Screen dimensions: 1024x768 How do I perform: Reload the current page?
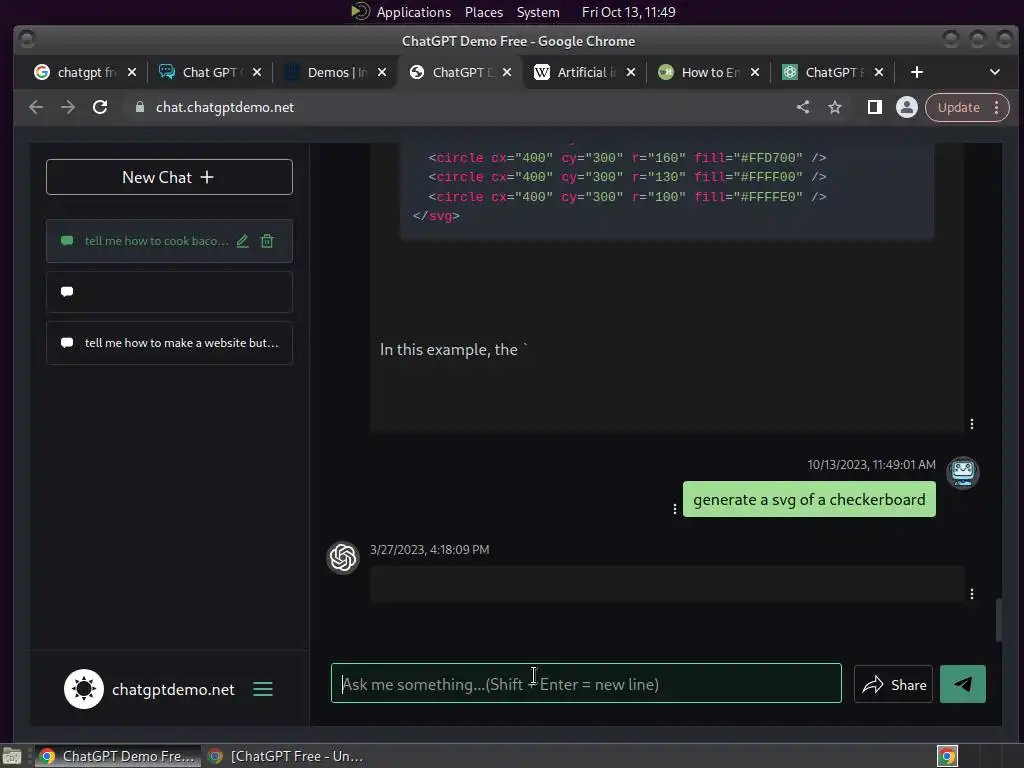coord(100,107)
